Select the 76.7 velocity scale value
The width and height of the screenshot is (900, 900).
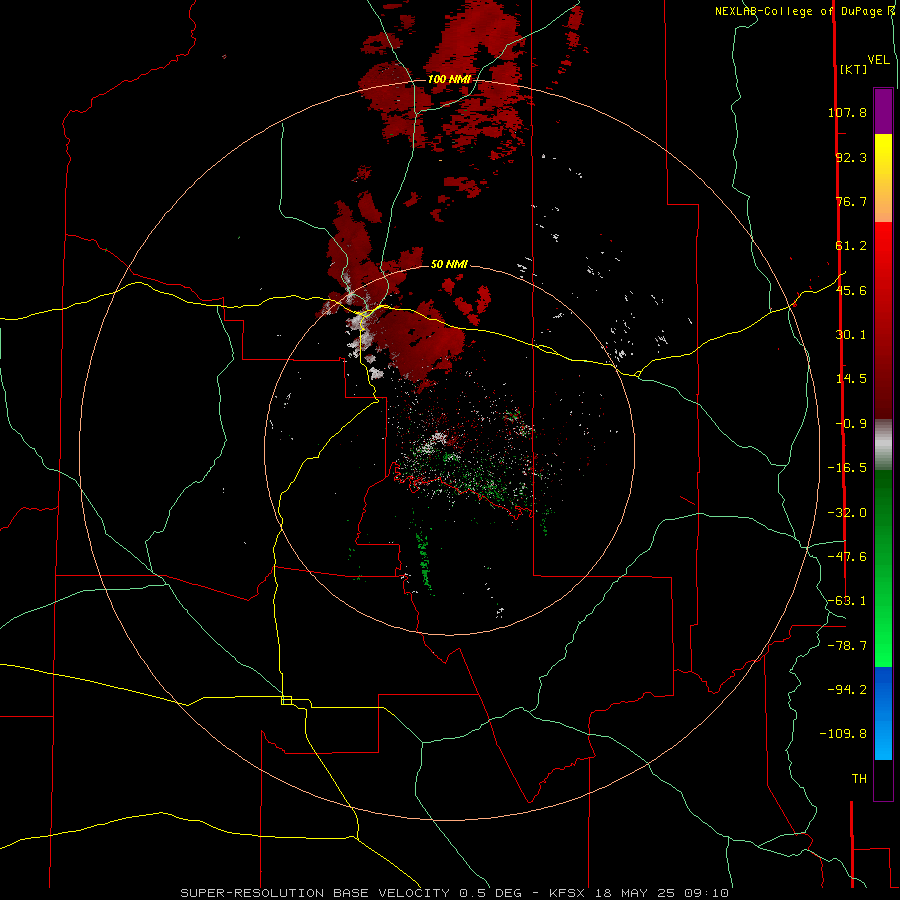pos(851,201)
